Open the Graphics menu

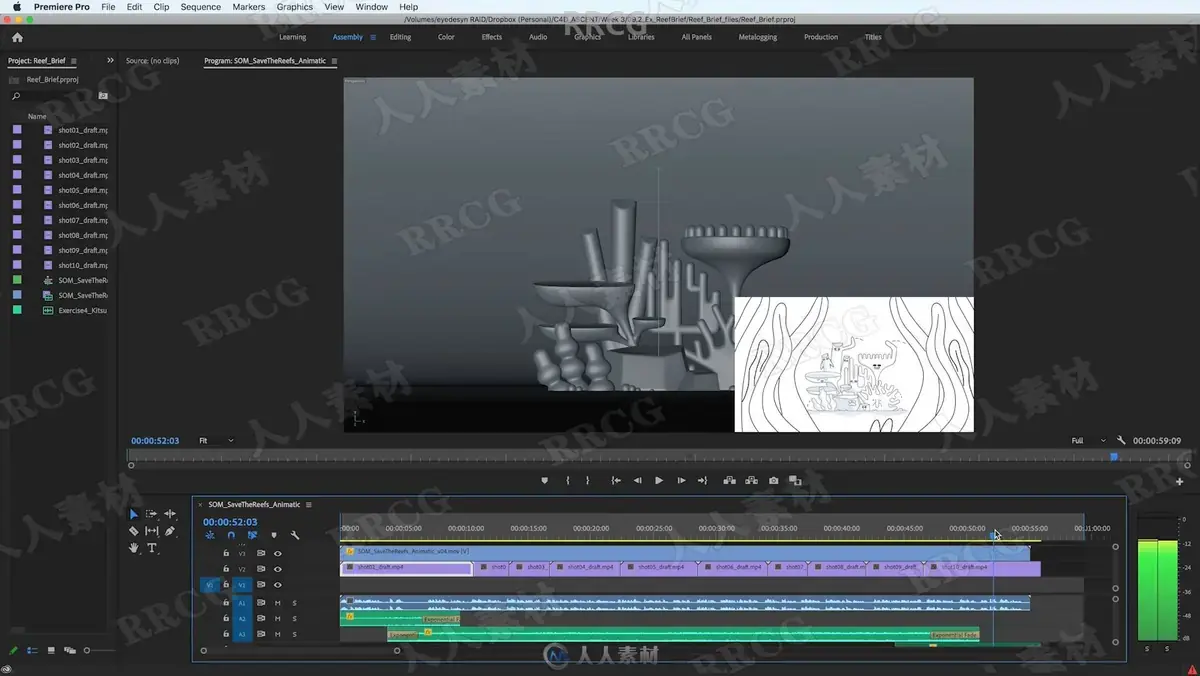(x=295, y=7)
